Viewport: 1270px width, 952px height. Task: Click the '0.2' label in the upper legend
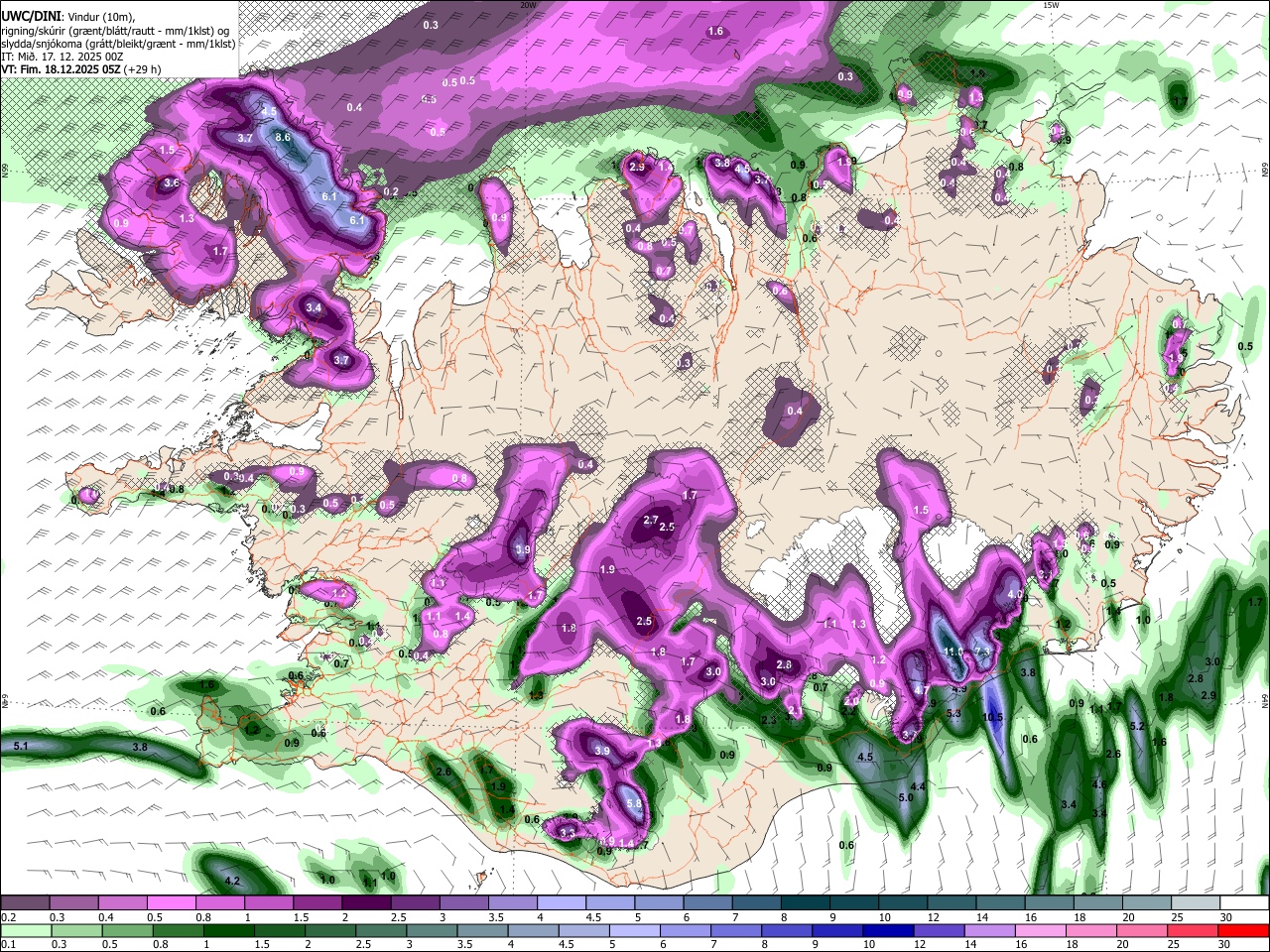tap(9, 917)
